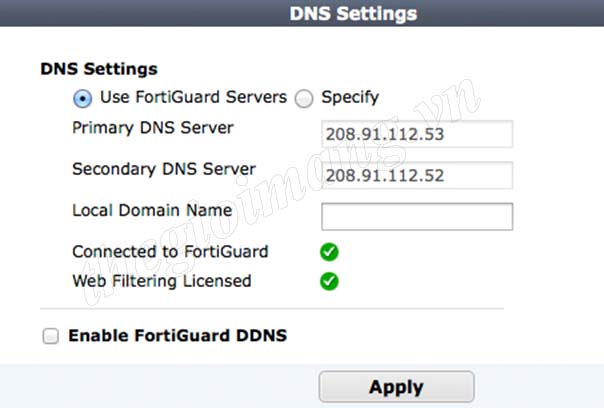
Task: Click the Connected to FortiGuard green checkmark icon
Action: 329,252
